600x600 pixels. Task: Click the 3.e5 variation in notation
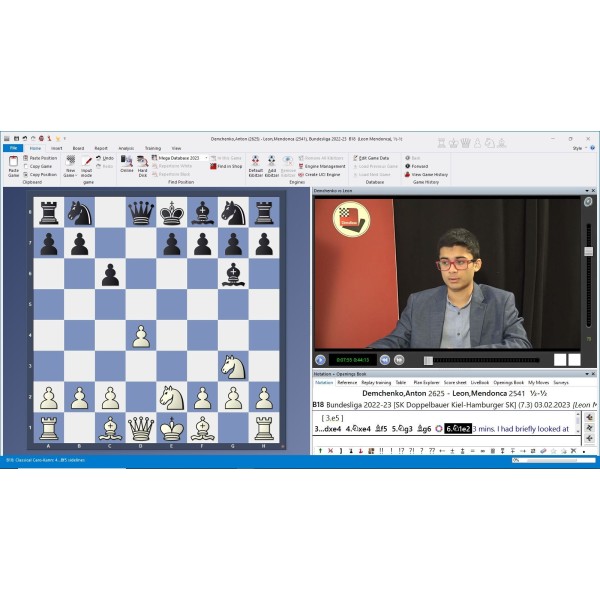tap(332, 418)
